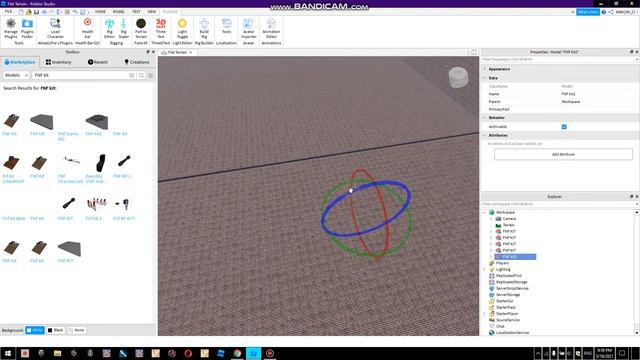Select the Flat Terrain document tab
This screenshot has height=360, width=640.
[176, 52]
